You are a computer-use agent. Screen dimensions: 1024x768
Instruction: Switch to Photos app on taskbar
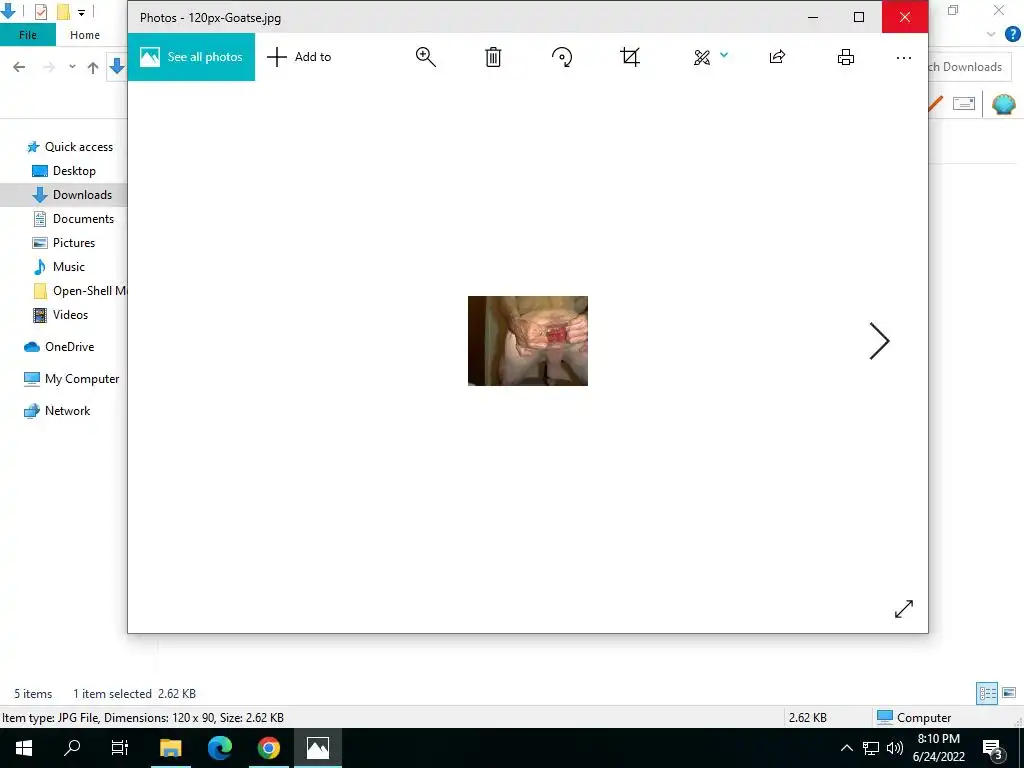pos(318,748)
